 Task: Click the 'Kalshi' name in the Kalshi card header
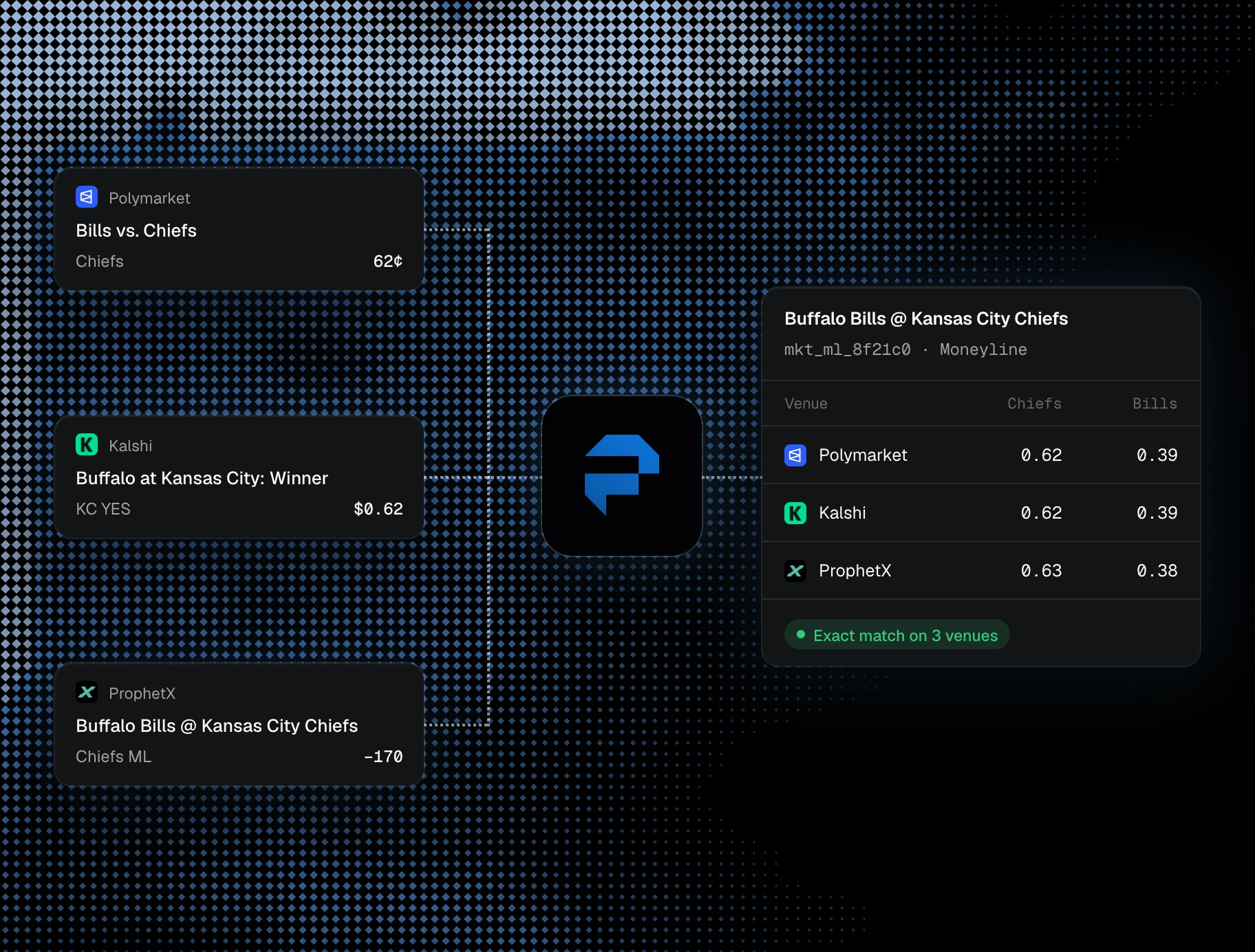point(131,446)
